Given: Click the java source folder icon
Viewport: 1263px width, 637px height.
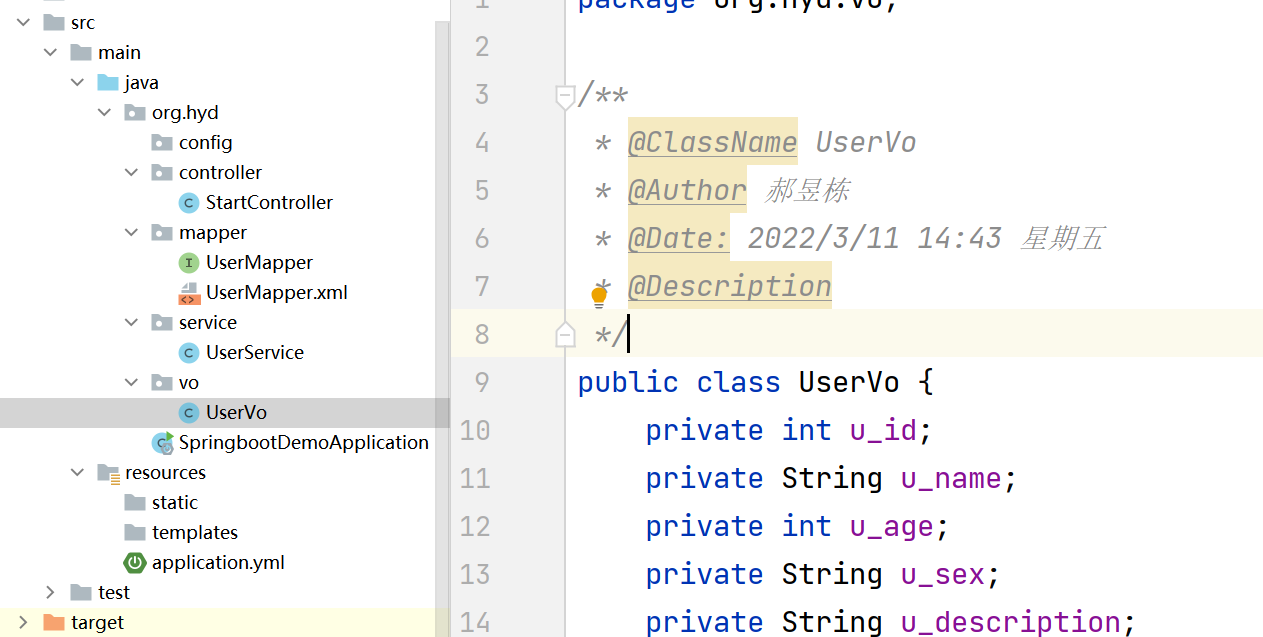Looking at the screenshot, I should pyautogui.click(x=108, y=82).
